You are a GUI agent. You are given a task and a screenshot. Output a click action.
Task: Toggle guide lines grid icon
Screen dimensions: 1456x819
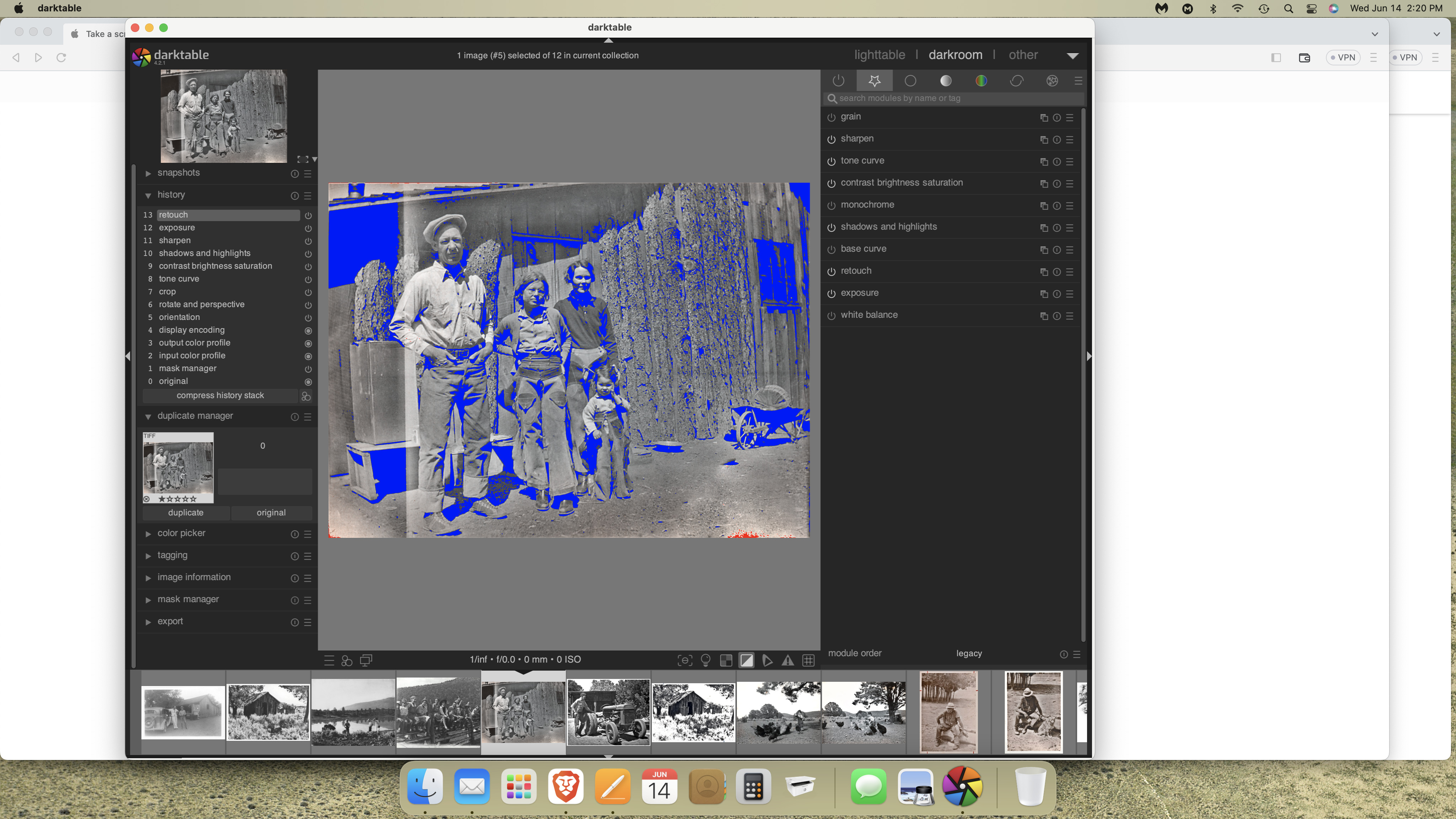(x=808, y=660)
